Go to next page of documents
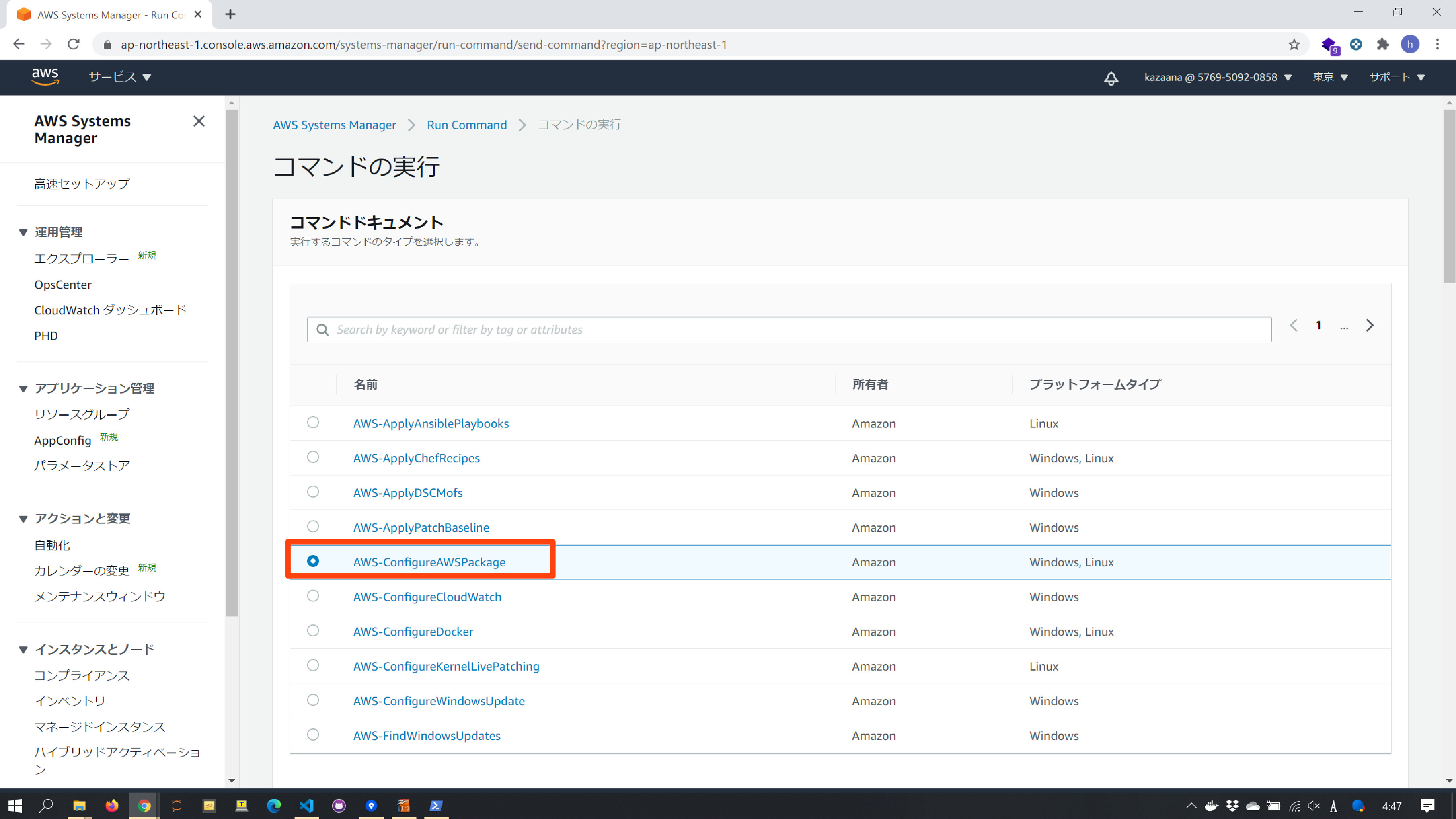The width and height of the screenshot is (1456, 819). [x=1370, y=325]
